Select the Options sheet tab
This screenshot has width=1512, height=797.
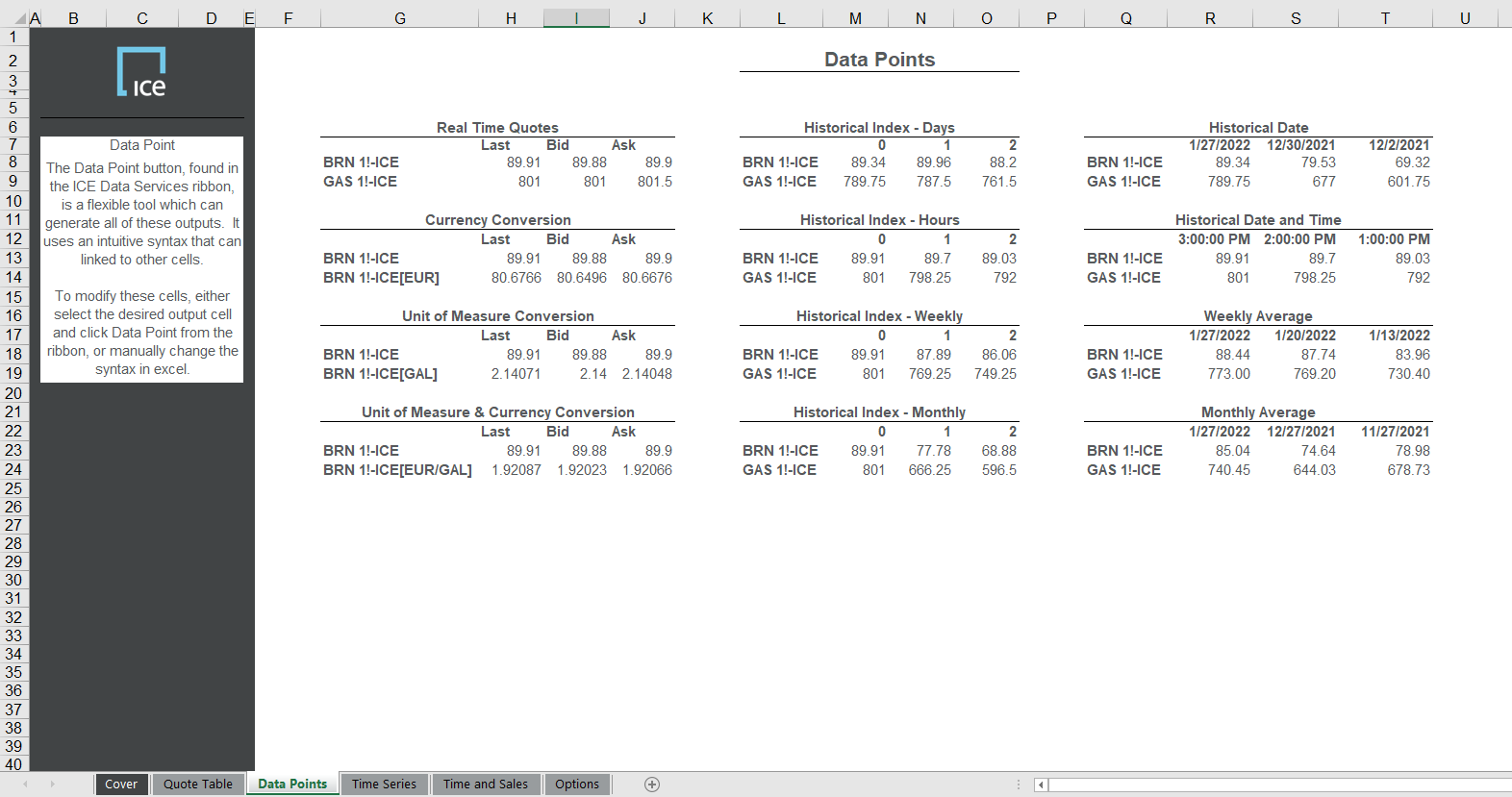point(577,785)
